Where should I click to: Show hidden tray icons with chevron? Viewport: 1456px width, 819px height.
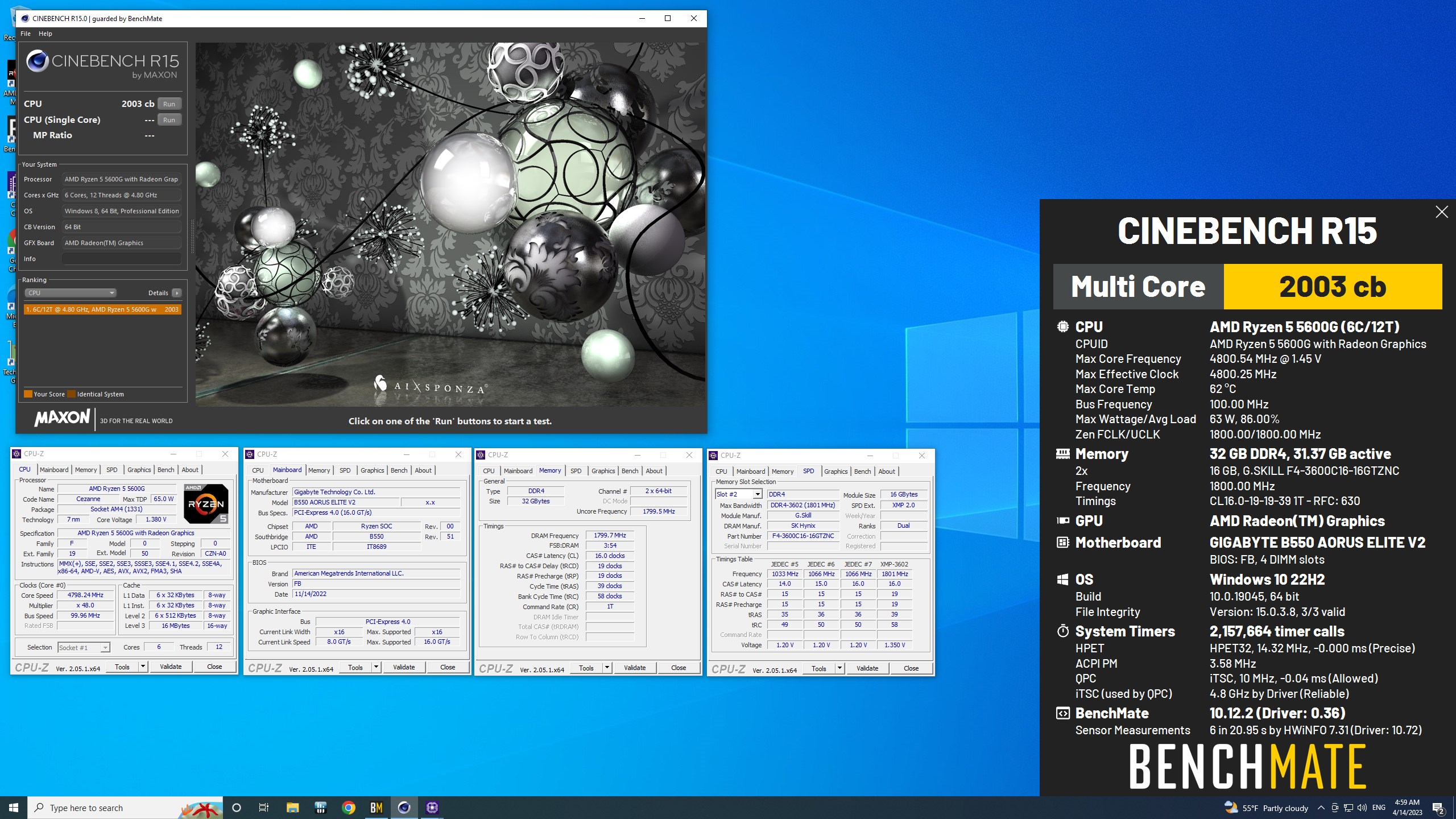1321,808
